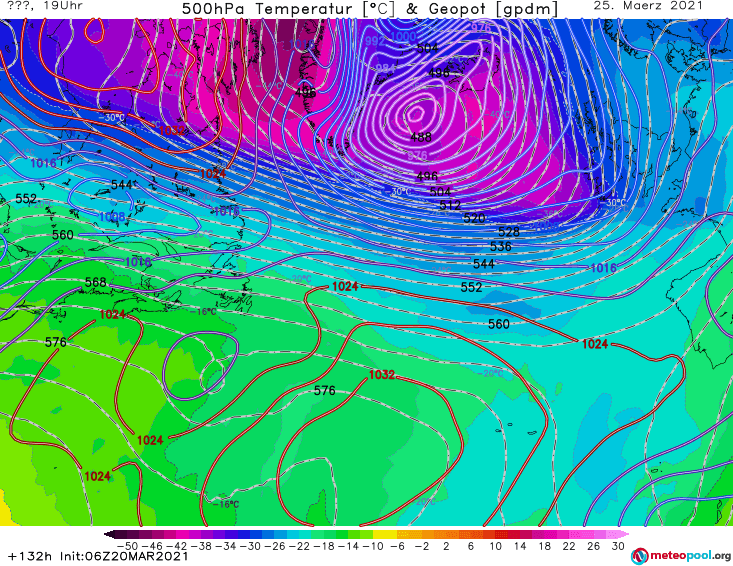
Task: Click the 520 geopotential contour label
Action: [474, 218]
